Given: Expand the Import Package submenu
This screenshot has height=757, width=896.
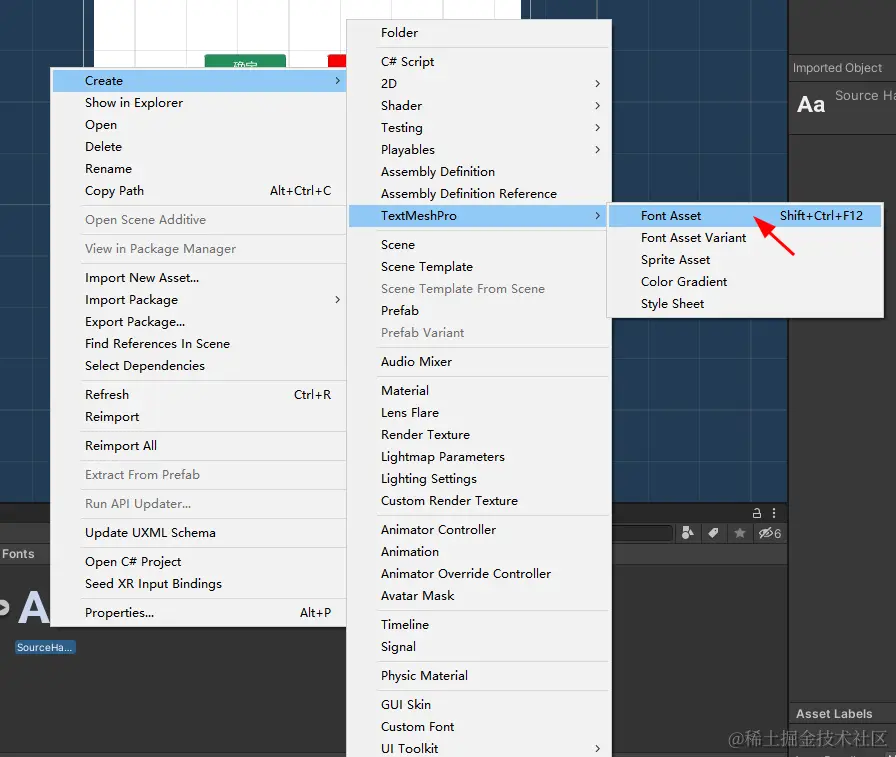Looking at the screenshot, I should click(x=337, y=299).
